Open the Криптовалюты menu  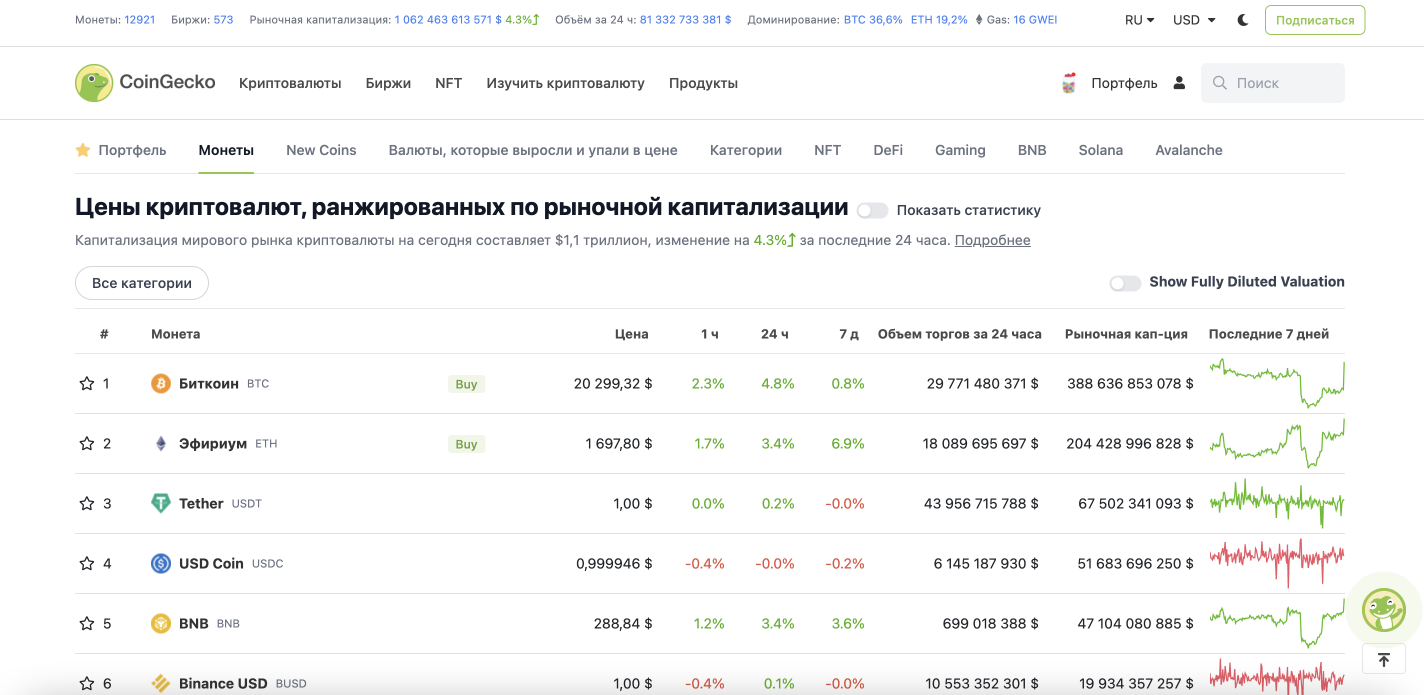[290, 83]
